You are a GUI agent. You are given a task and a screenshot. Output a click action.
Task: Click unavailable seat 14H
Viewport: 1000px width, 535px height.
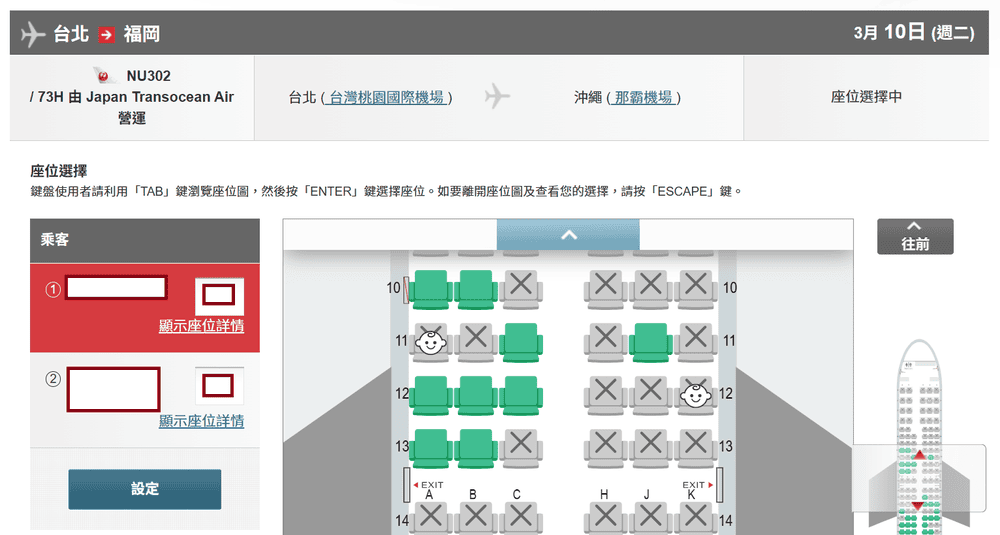point(605,518)
